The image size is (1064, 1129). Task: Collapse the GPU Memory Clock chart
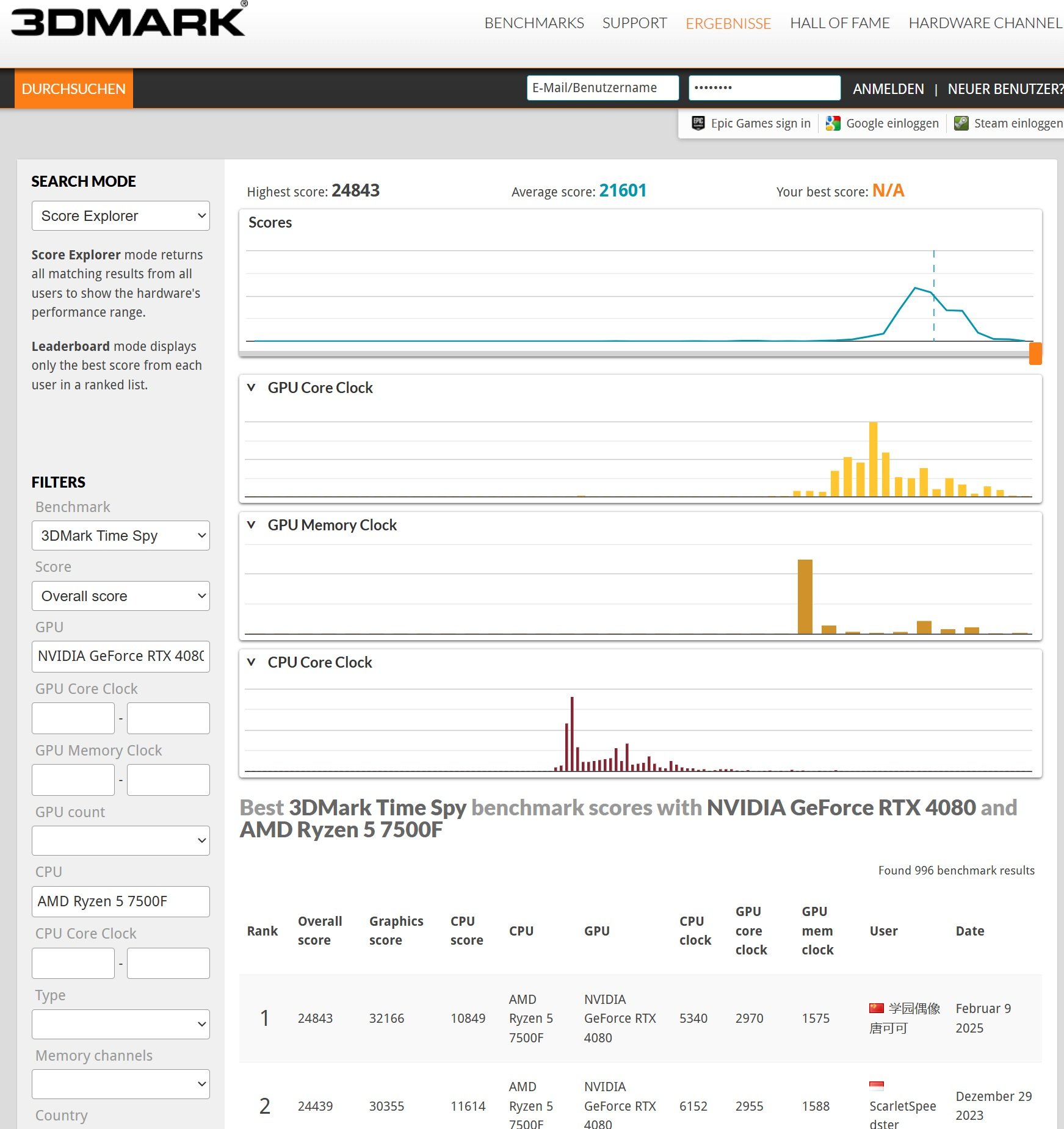pos(251,525)
